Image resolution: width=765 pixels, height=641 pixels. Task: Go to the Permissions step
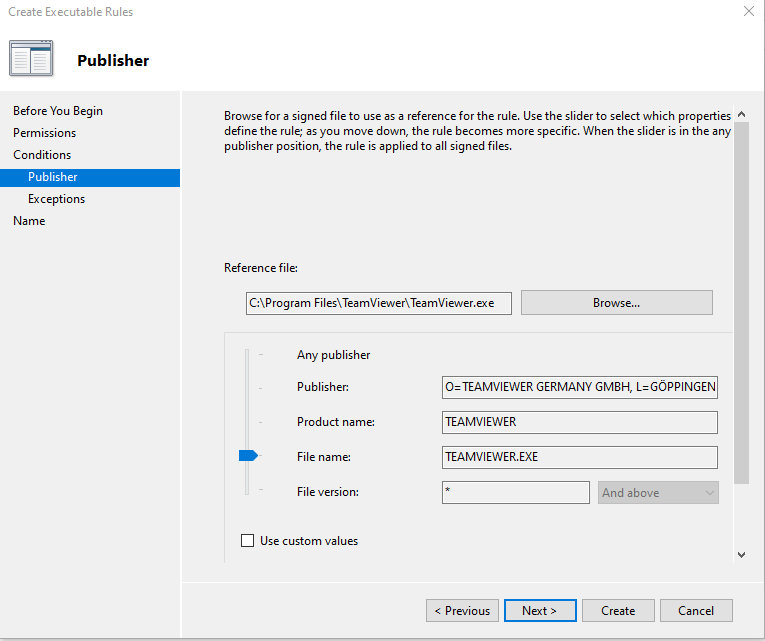(x=44, y=133)
